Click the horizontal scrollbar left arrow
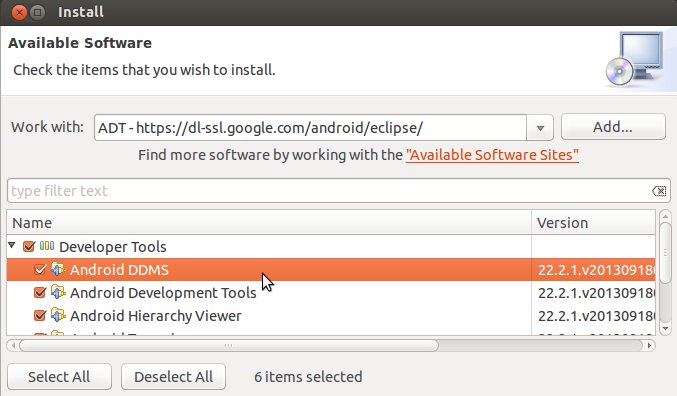The image size is (677, 396). [x=13, y=345]
